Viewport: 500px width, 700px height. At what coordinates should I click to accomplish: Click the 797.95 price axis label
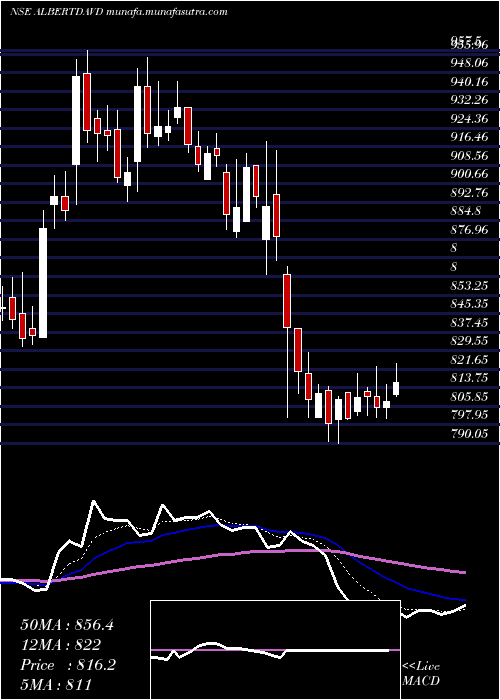point(469,415)
